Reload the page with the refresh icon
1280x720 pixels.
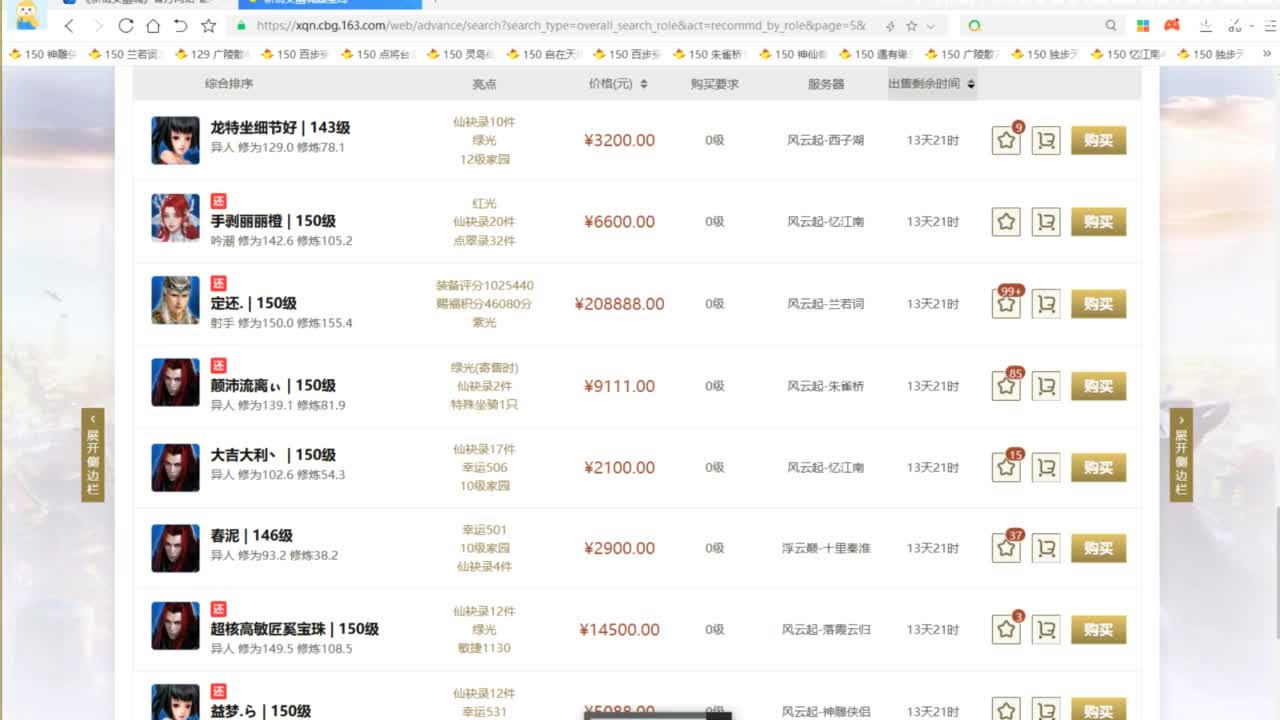pos(125,25)
